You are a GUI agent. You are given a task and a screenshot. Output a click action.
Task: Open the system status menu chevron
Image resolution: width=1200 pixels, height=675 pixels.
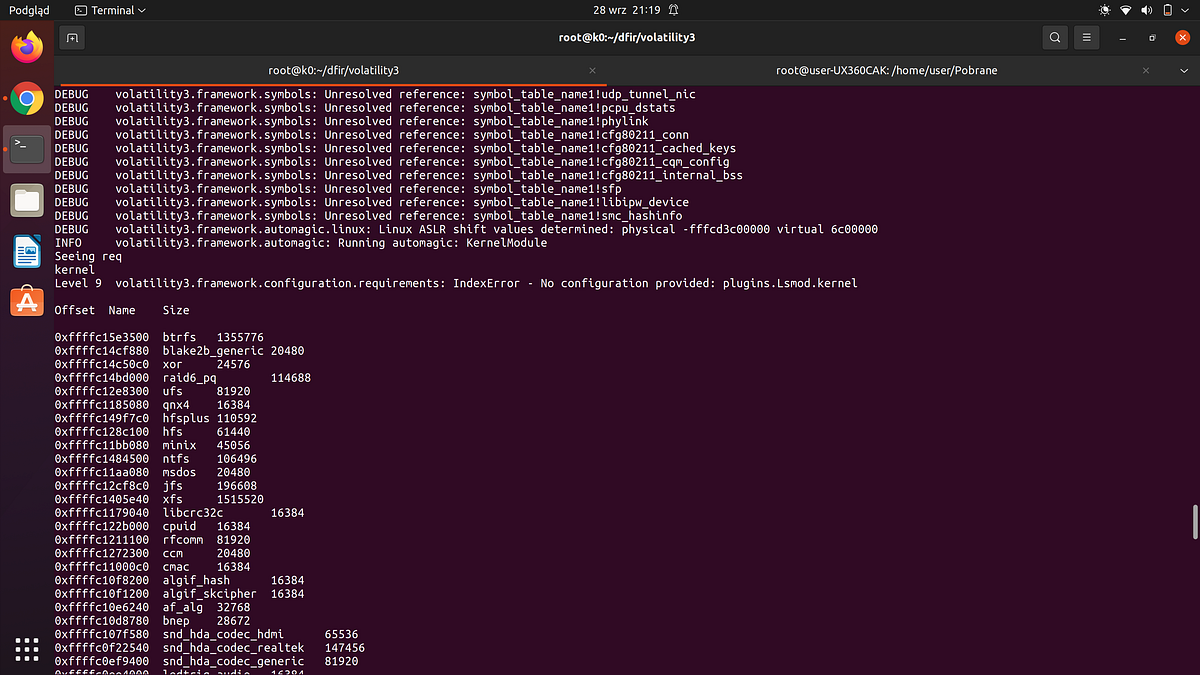point(1184,10)
